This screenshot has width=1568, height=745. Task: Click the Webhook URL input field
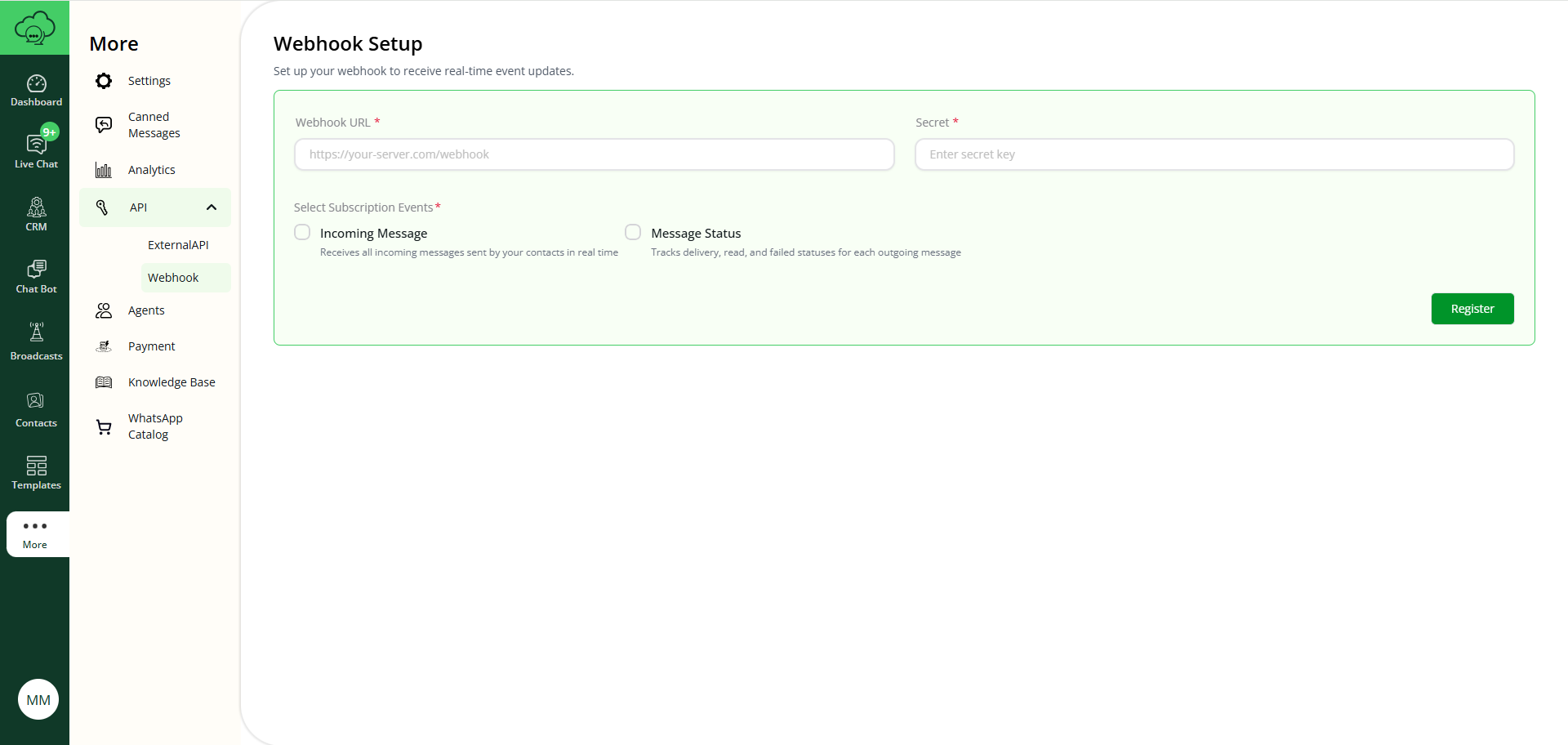594,154
